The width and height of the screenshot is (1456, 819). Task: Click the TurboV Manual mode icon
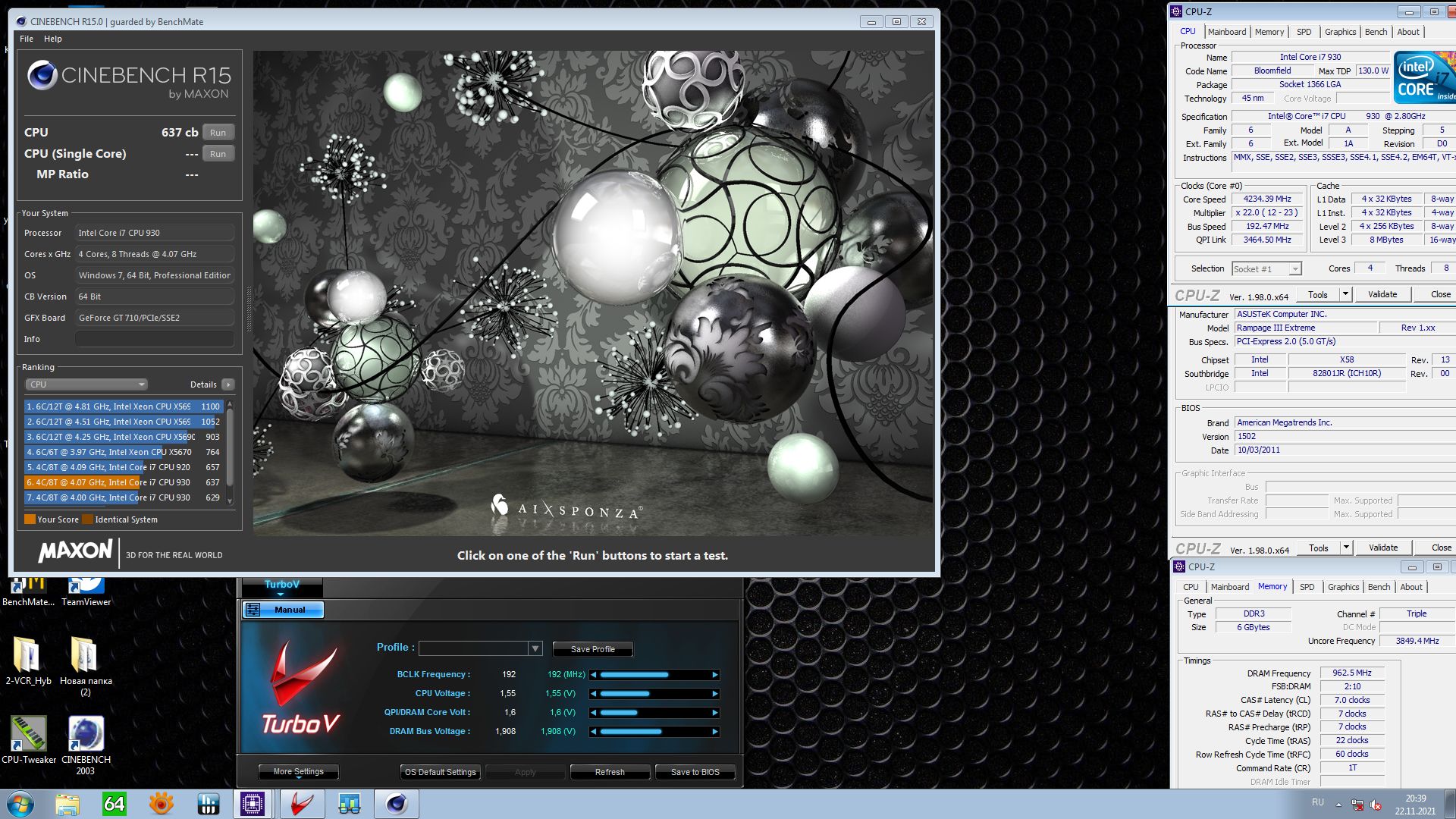[253, 610]
